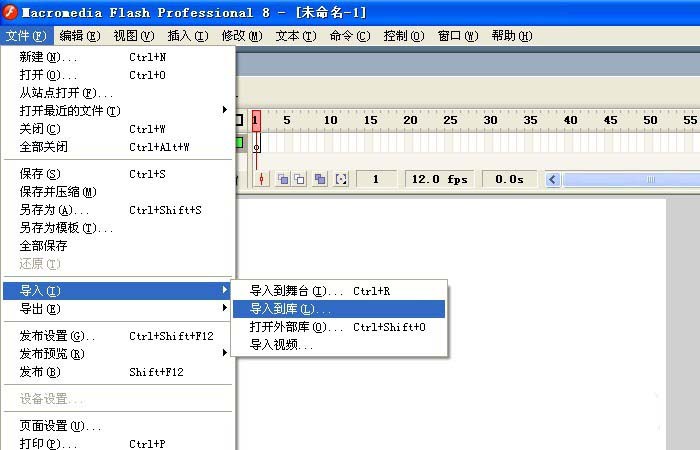This screenshot has height=450, width=700.
Task: Choose 保存(S) menu entry
Action: [118, 174]
